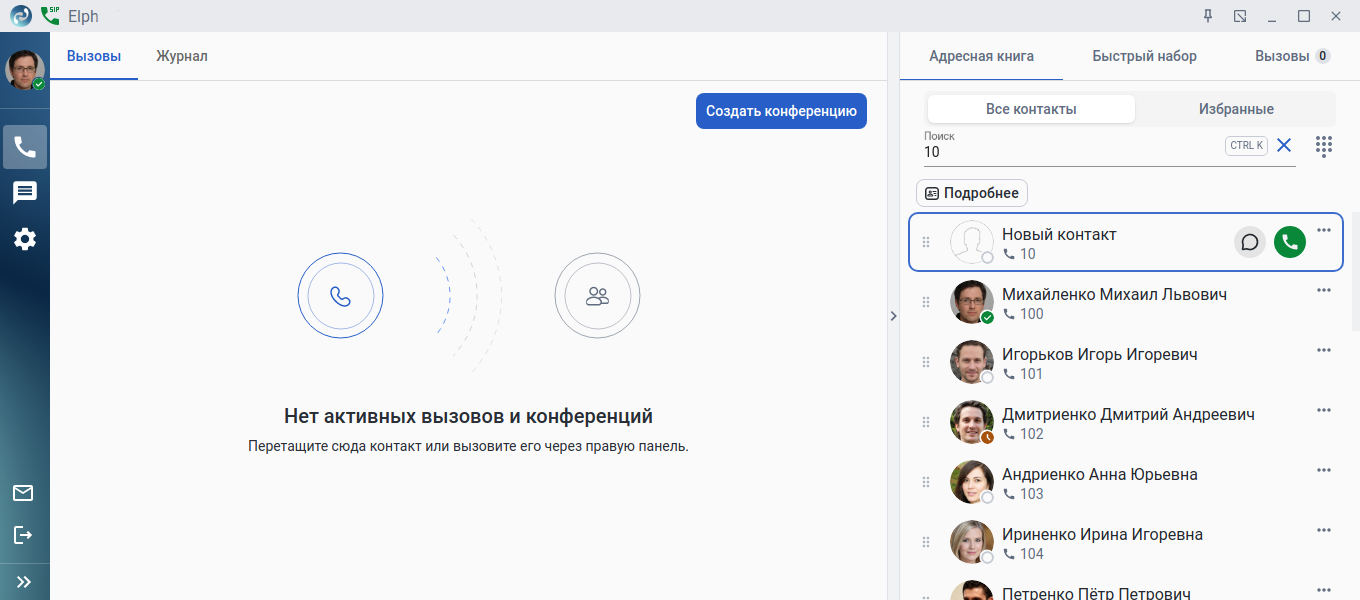1360x600 pixels.
Task: Click the Подробнее button
Action: (x=972, y=193)
